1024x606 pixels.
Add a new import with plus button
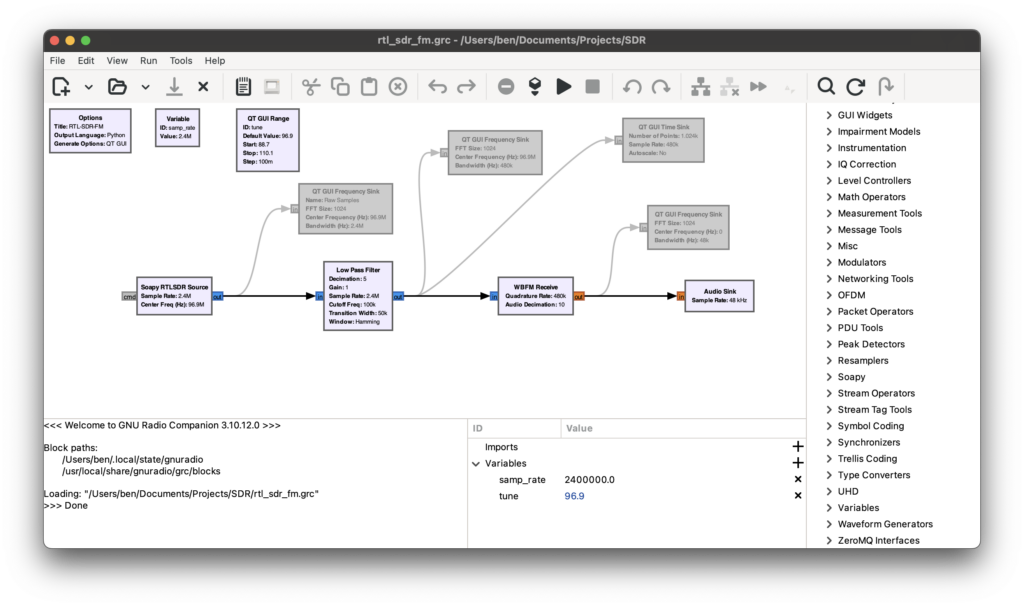click(797, 447)
